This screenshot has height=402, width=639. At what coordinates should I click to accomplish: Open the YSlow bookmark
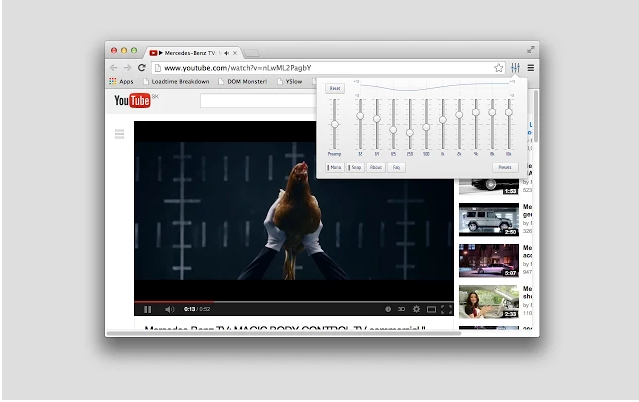[x=289, y=82]
